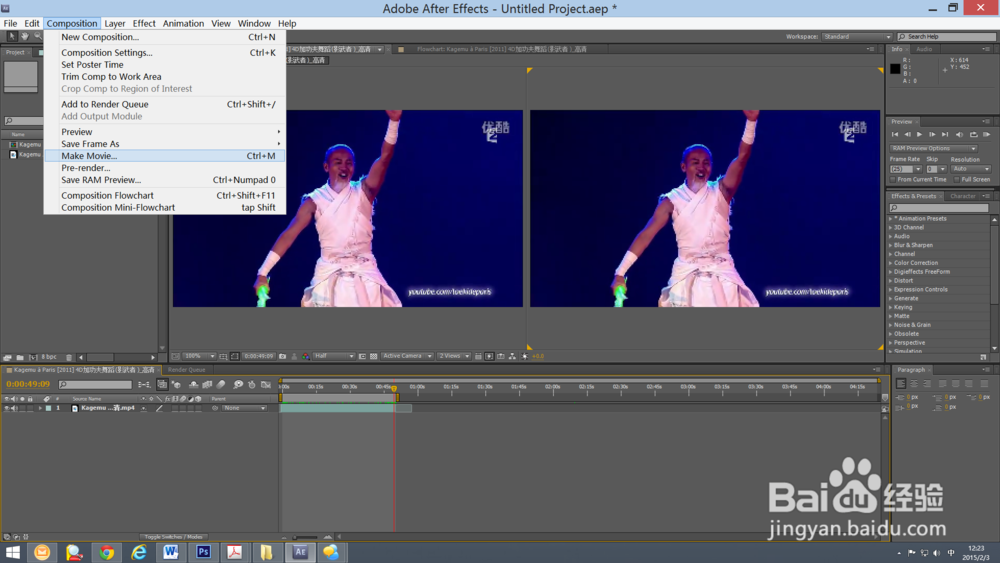Choose Make Movie from Composition menu
Image resolution: width=1000 pixels, height=563 pixels.
click(x=165, y=156)
